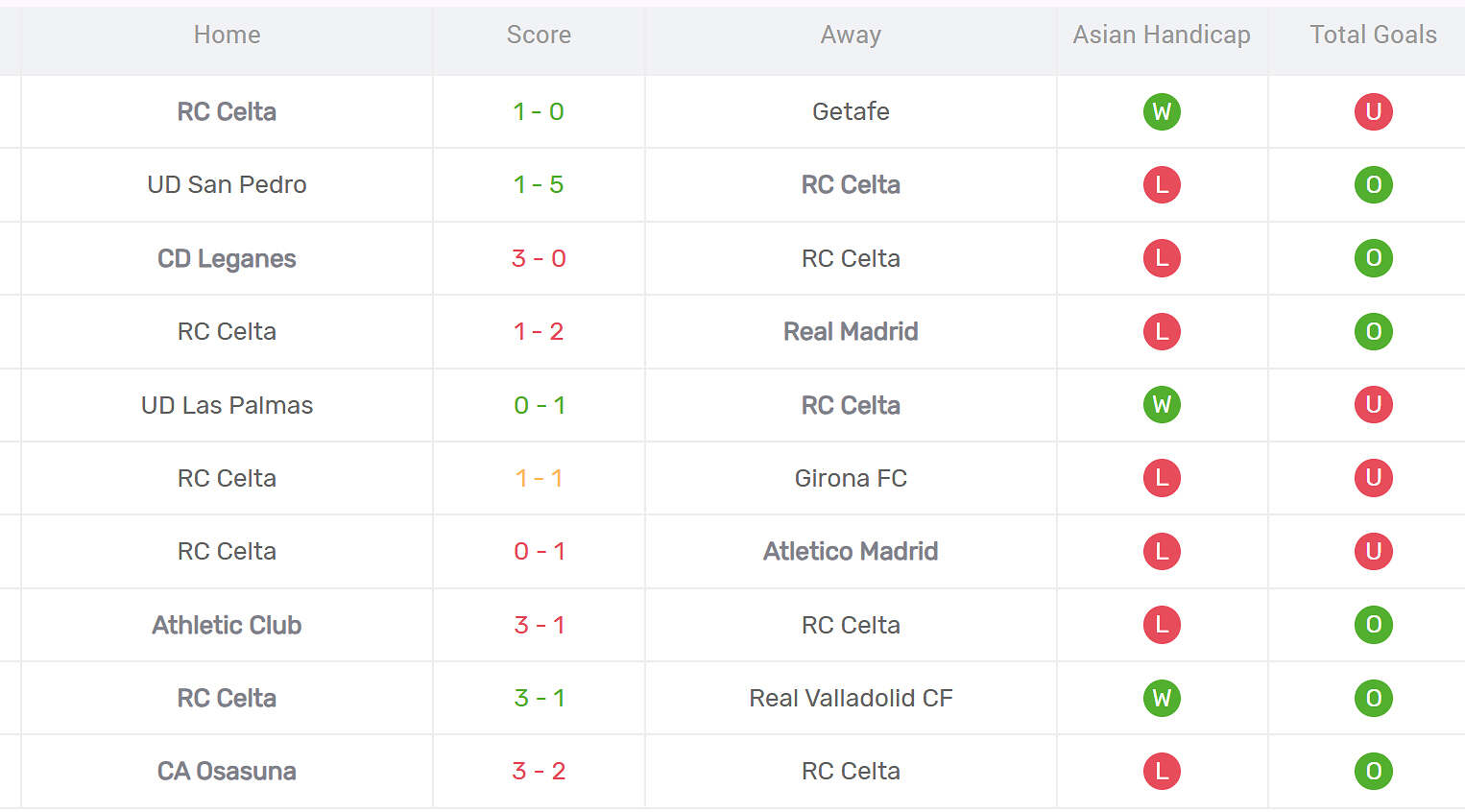Image resolution: width=1465 pixels, height=812 pixels.
Task: Click the Score column header
Action: pyautogui.click(x=539, y=36)
